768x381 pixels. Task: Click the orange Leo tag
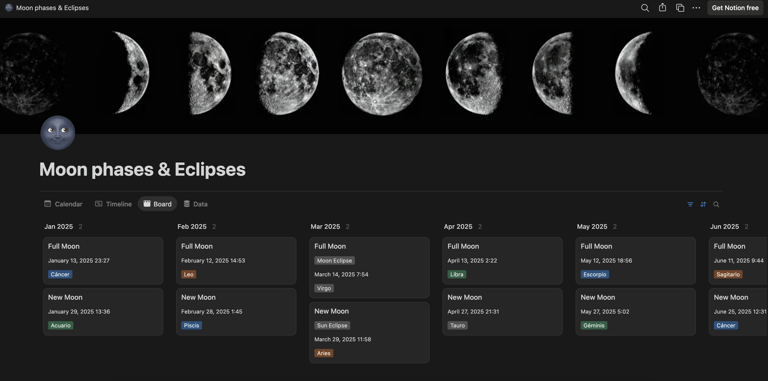[189, 274]
